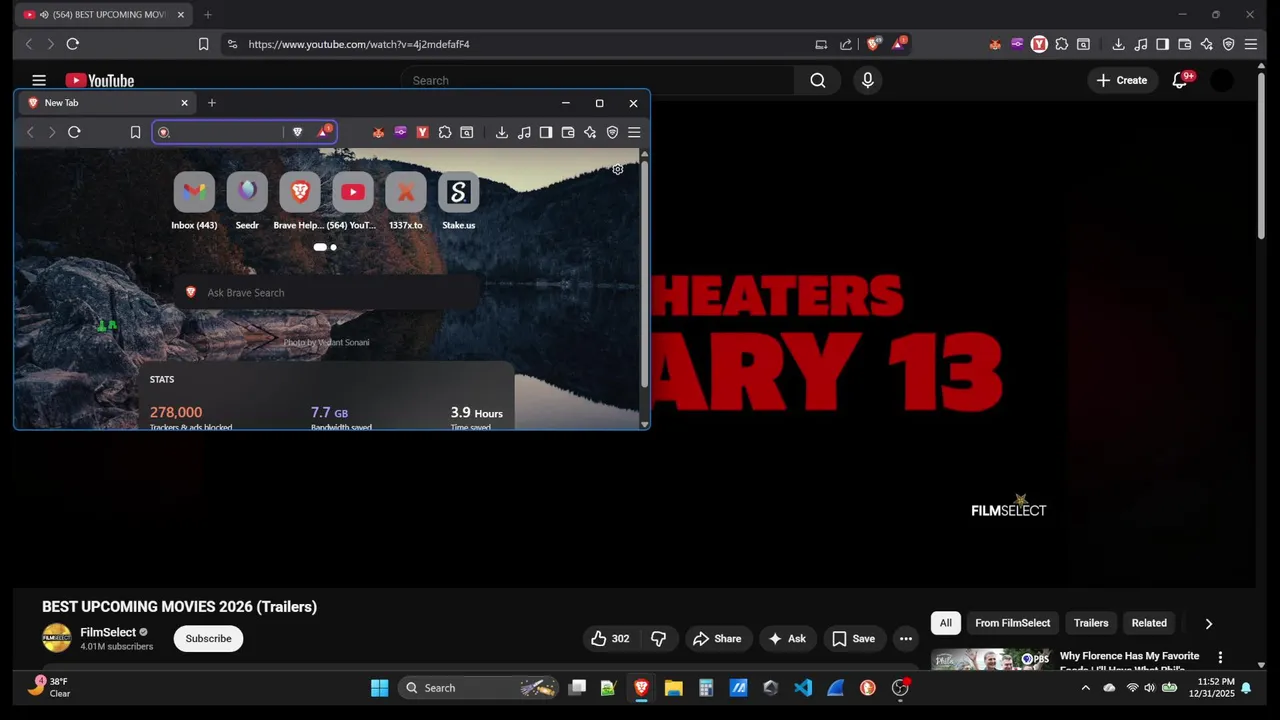Click YouTube search field

[598, 81]
